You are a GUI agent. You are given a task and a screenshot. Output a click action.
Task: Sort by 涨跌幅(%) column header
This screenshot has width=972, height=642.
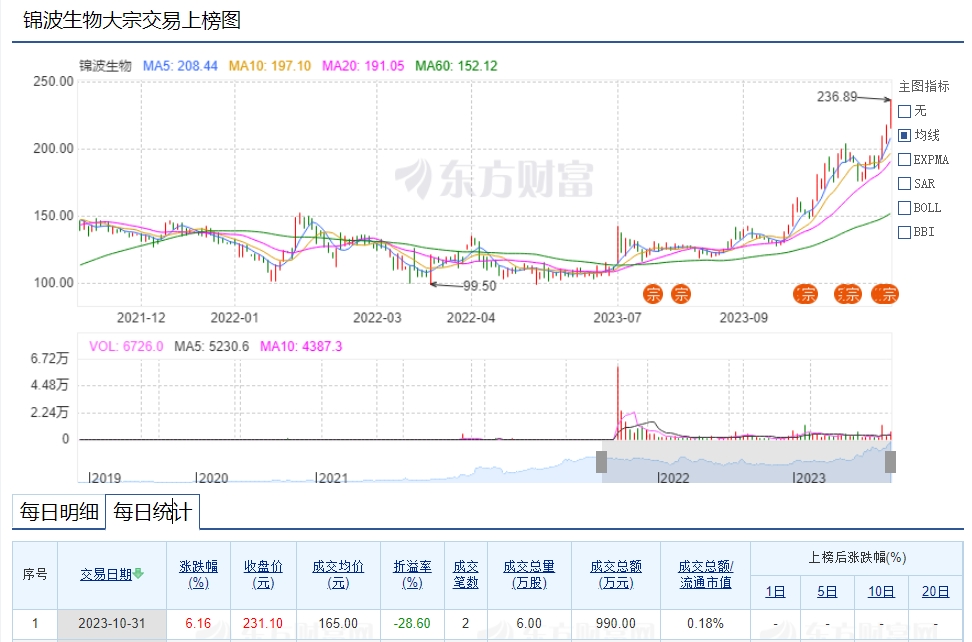pyautogui.click(x=198, y=574)
